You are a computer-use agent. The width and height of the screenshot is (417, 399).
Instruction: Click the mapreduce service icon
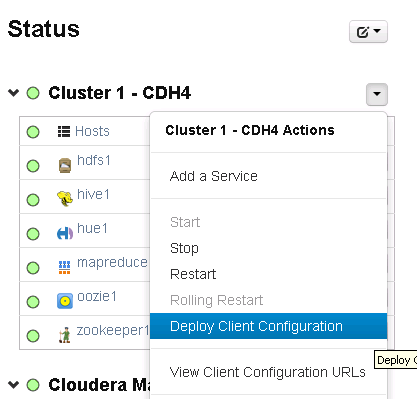pos(64,267)
